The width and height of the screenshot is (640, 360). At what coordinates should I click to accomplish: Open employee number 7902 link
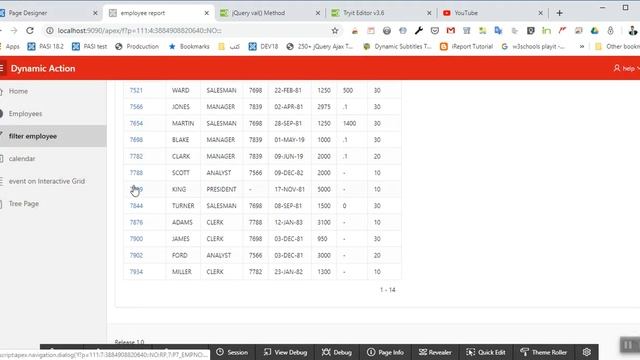[136, 256]
